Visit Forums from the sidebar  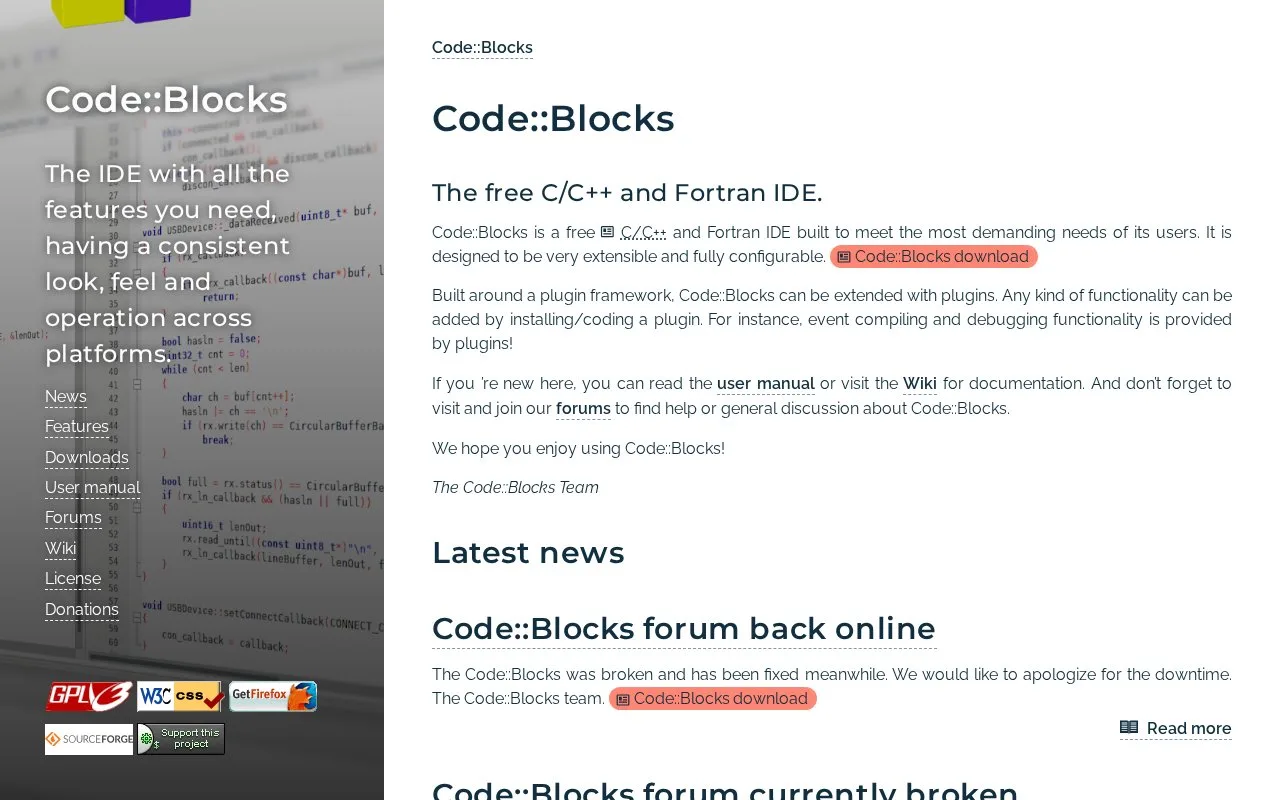(73, 517)
